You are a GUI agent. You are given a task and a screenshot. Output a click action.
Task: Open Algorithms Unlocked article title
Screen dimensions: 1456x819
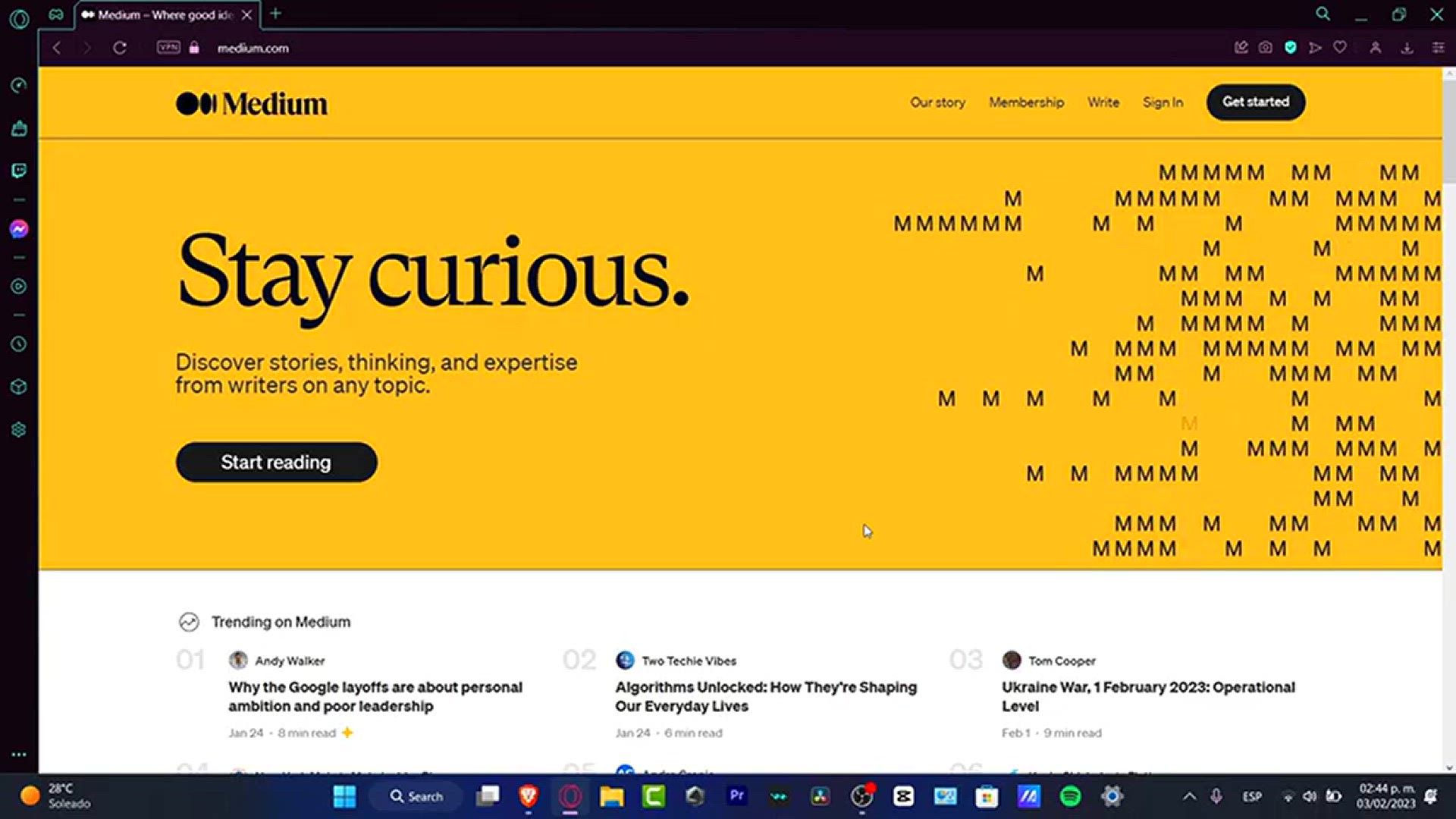click(x=766, y=696)
